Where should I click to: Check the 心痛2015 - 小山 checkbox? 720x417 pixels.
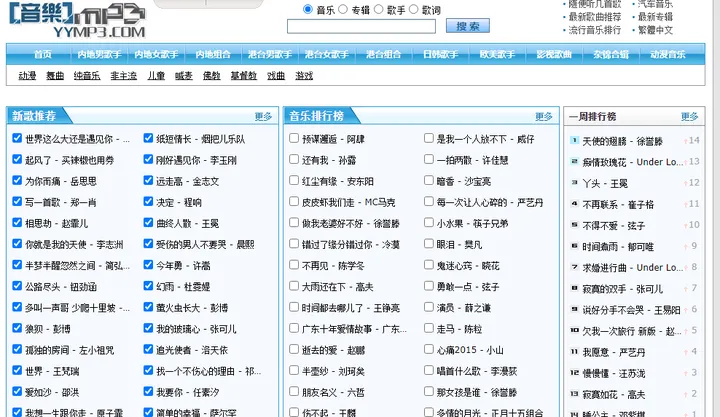(x=428, y=349)
